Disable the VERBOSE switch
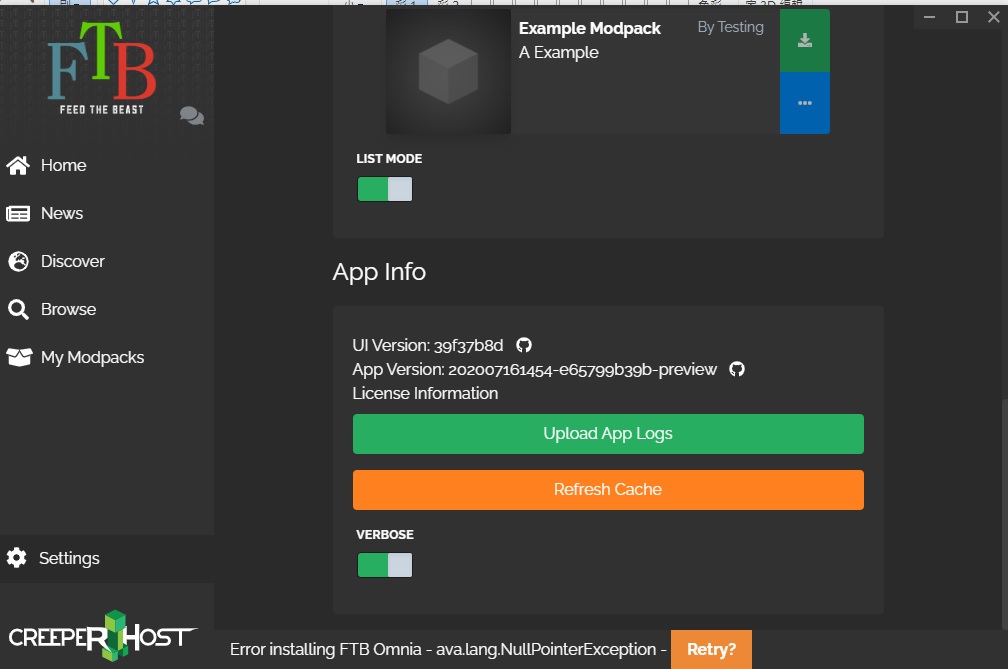The image size is (1008, 669). [x=385, y=564]
